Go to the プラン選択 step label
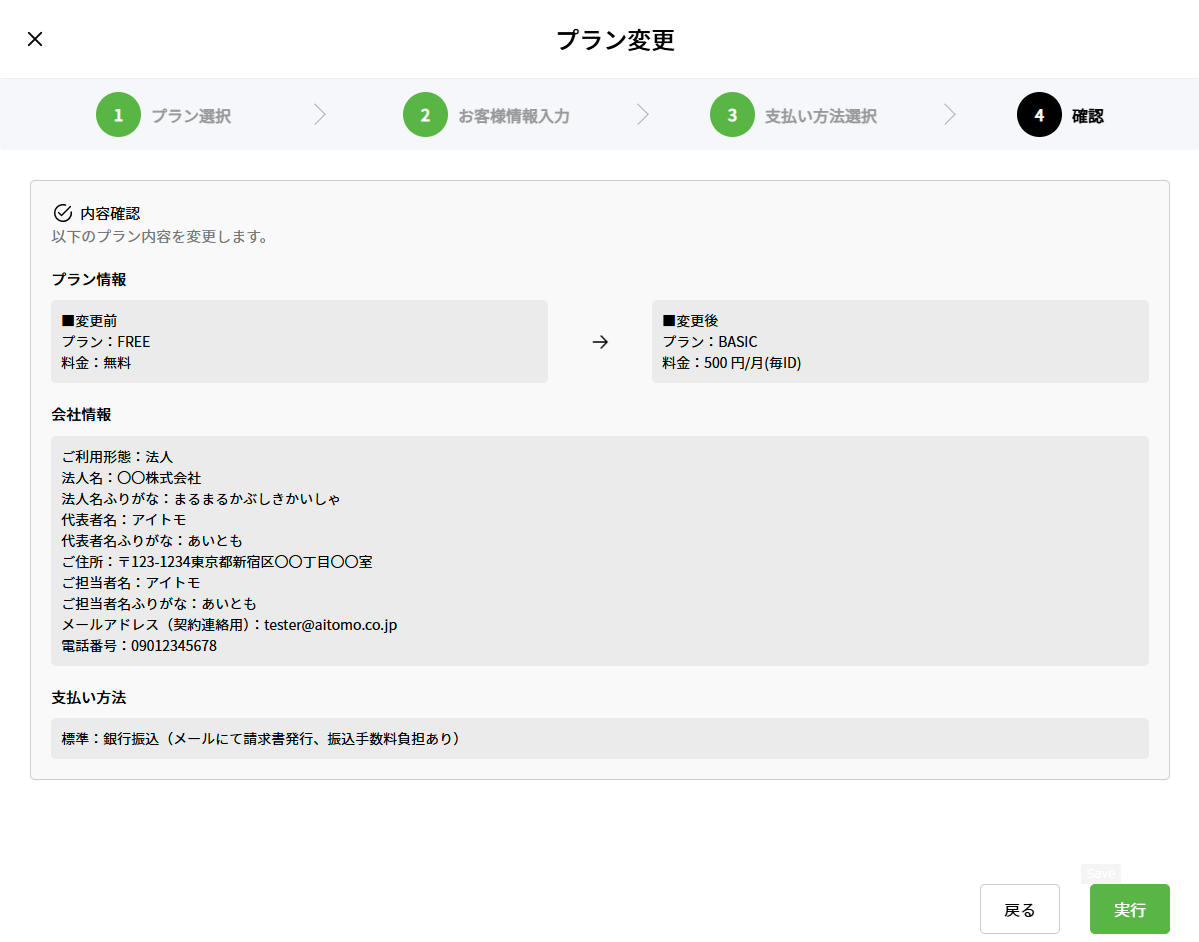The image size is (1199, 942). [191, 116]
